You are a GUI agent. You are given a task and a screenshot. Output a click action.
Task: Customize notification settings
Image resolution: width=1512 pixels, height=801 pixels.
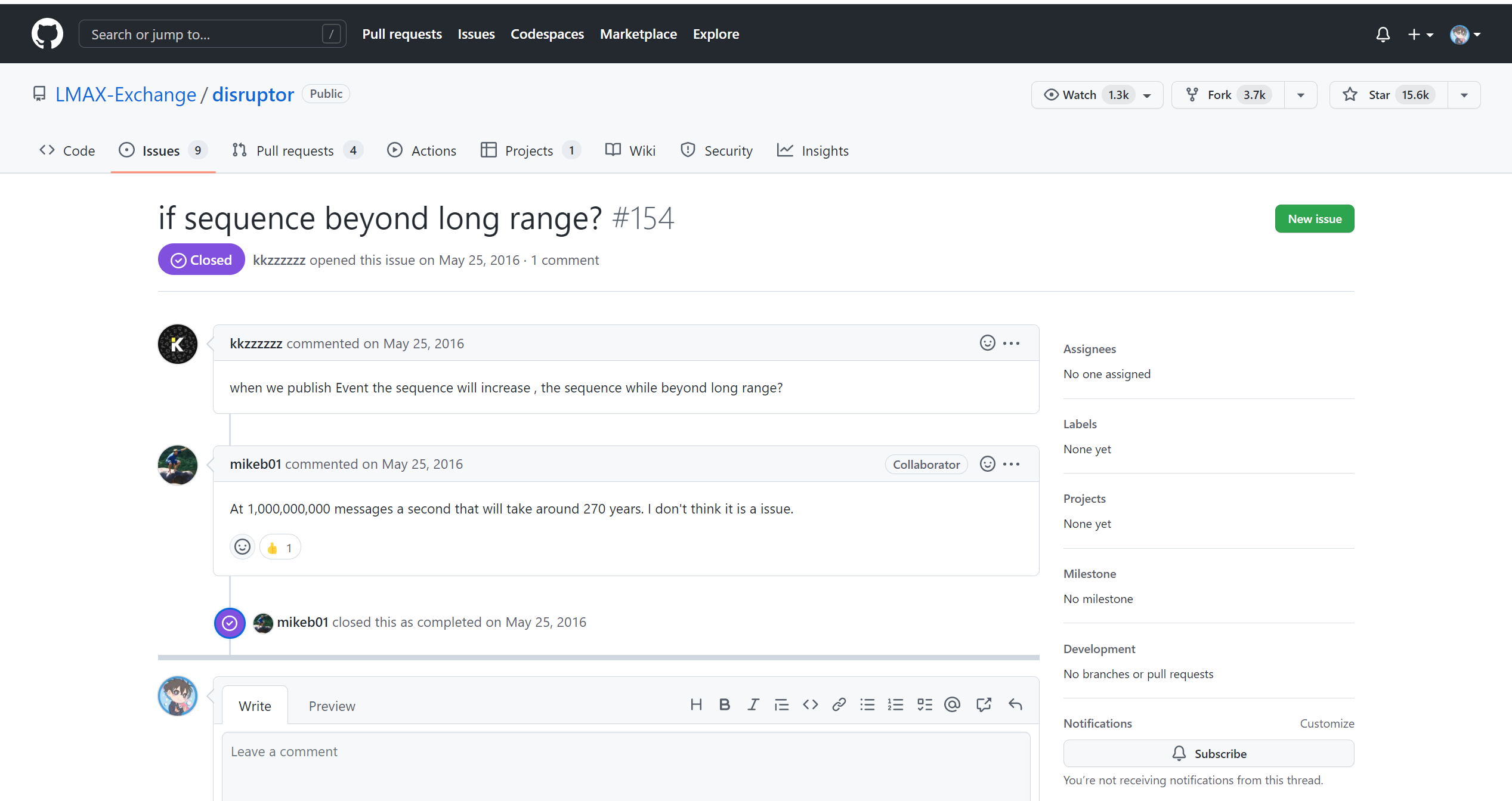click(1327, 723)
